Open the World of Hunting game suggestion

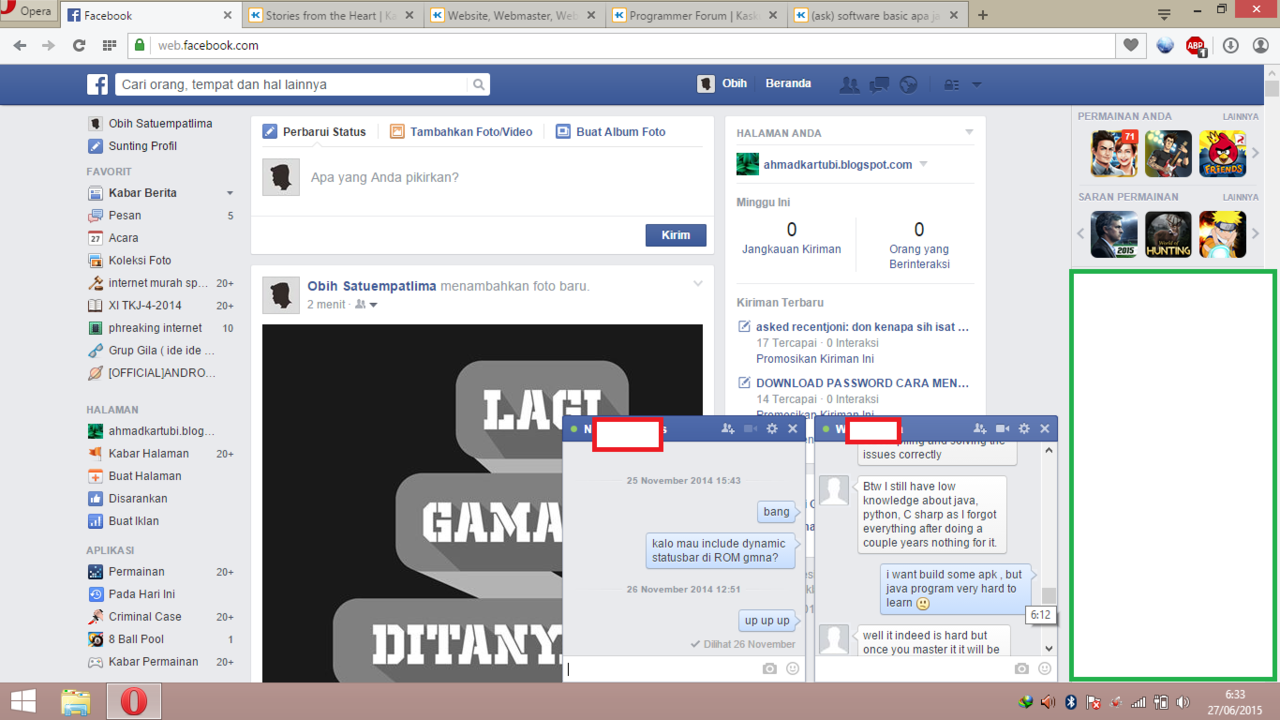(1168, 234)
